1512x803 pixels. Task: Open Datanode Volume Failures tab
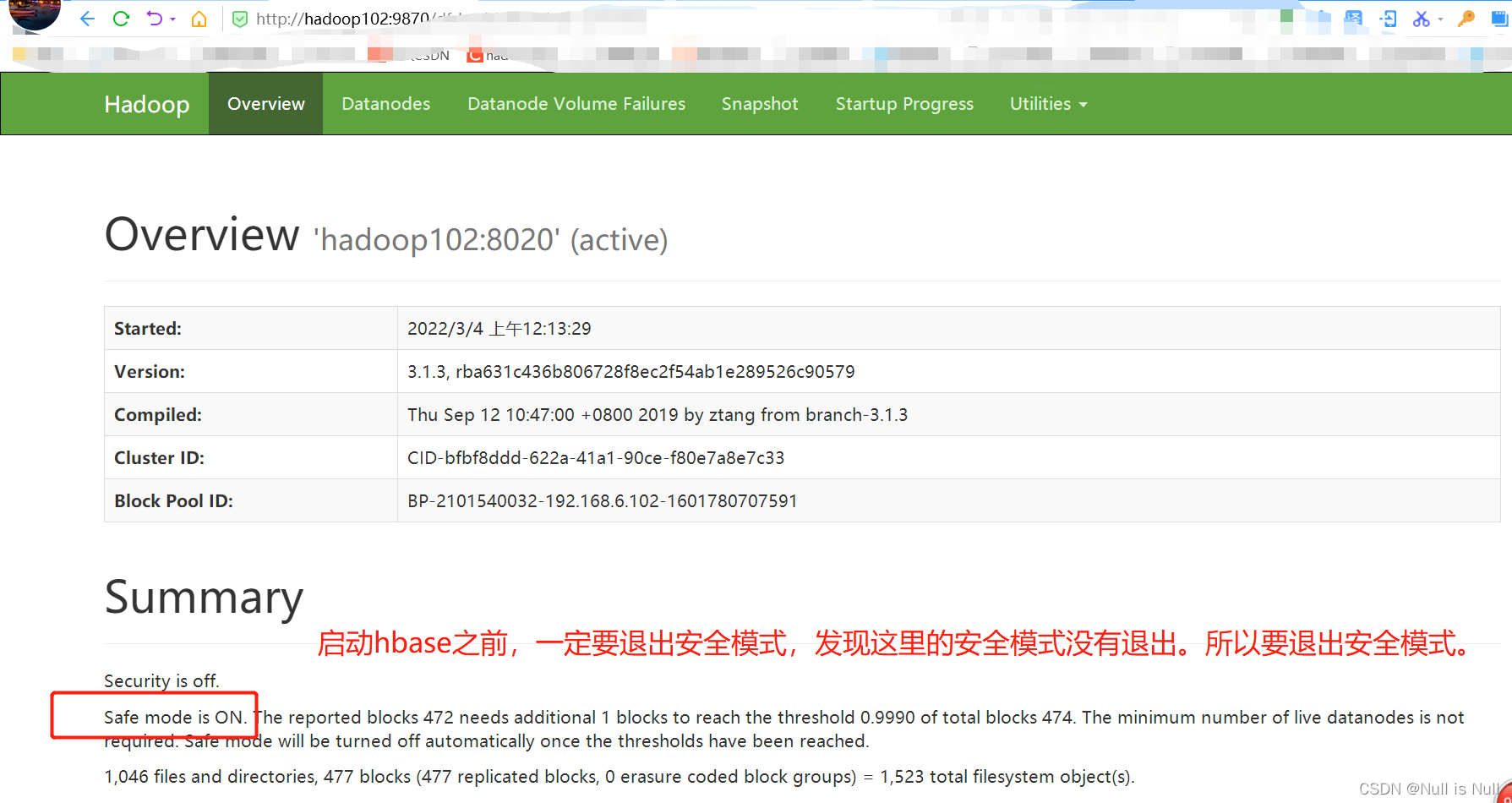576,104
